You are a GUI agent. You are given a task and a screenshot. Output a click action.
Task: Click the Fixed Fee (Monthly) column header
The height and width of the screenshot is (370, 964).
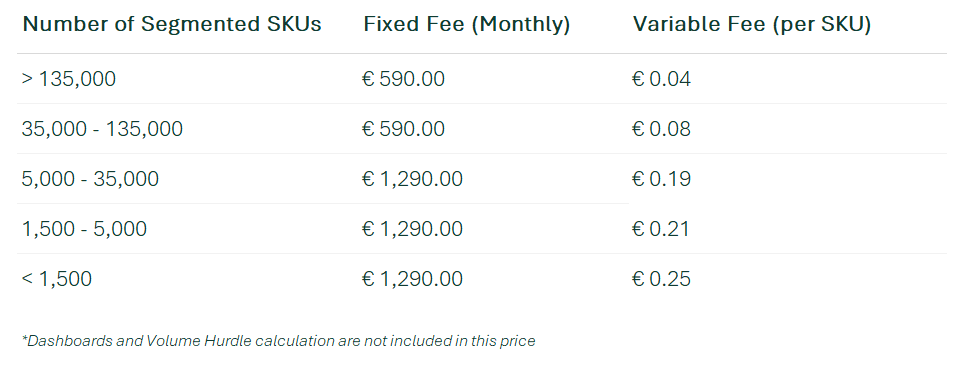tap(467, 25)
